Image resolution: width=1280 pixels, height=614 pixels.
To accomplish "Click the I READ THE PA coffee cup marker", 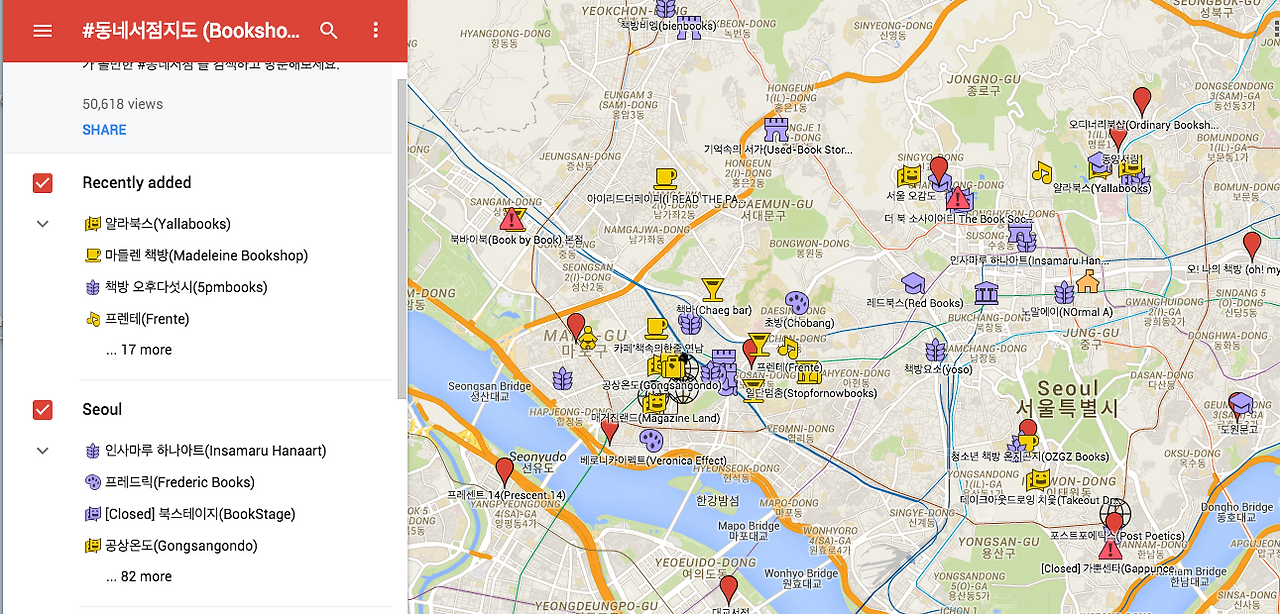I will click(x=665, y=179).
